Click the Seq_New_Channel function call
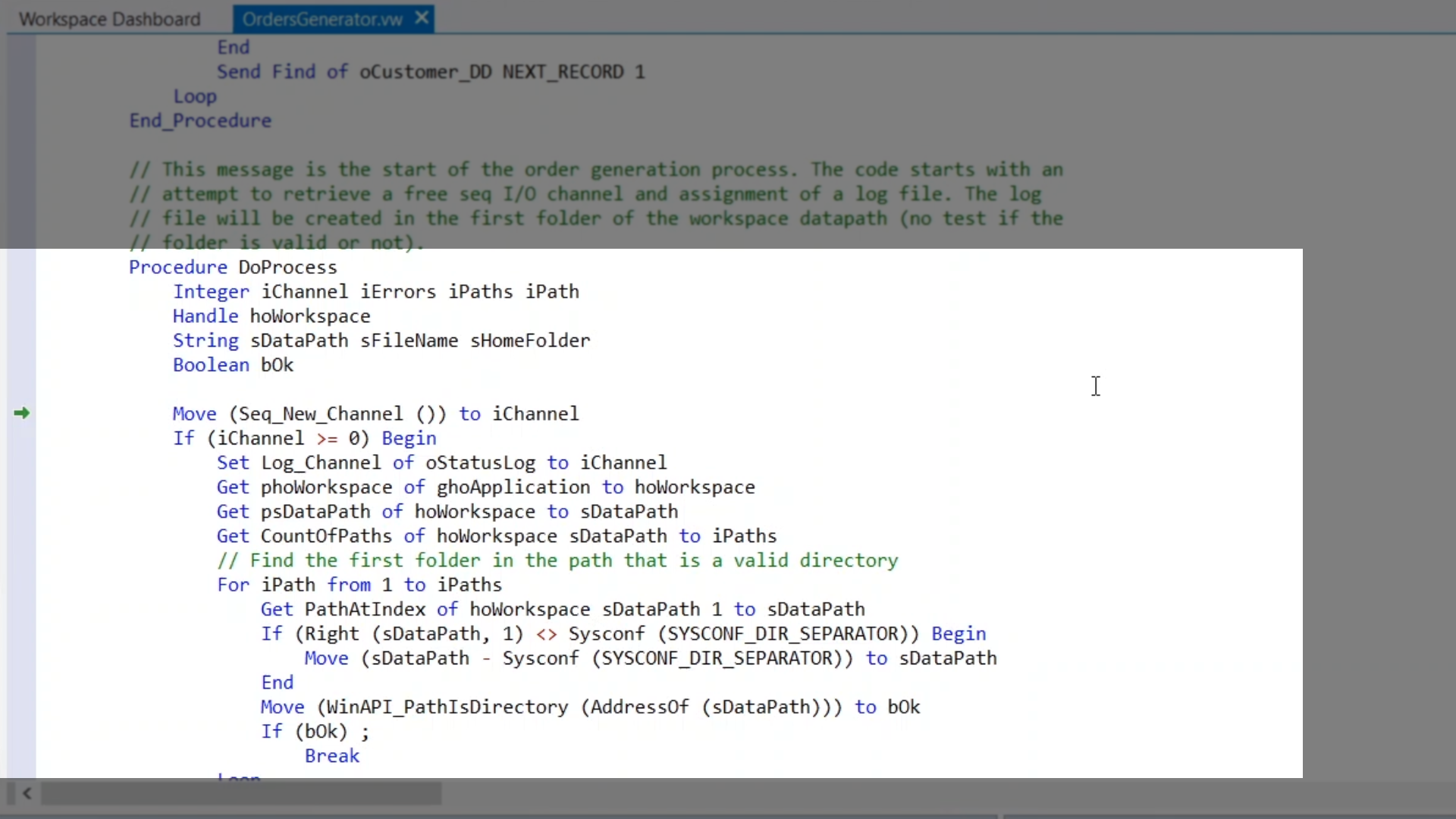The height and width of the screenshot is (819, 1456). pyautogui.click(x=321, y=414)
